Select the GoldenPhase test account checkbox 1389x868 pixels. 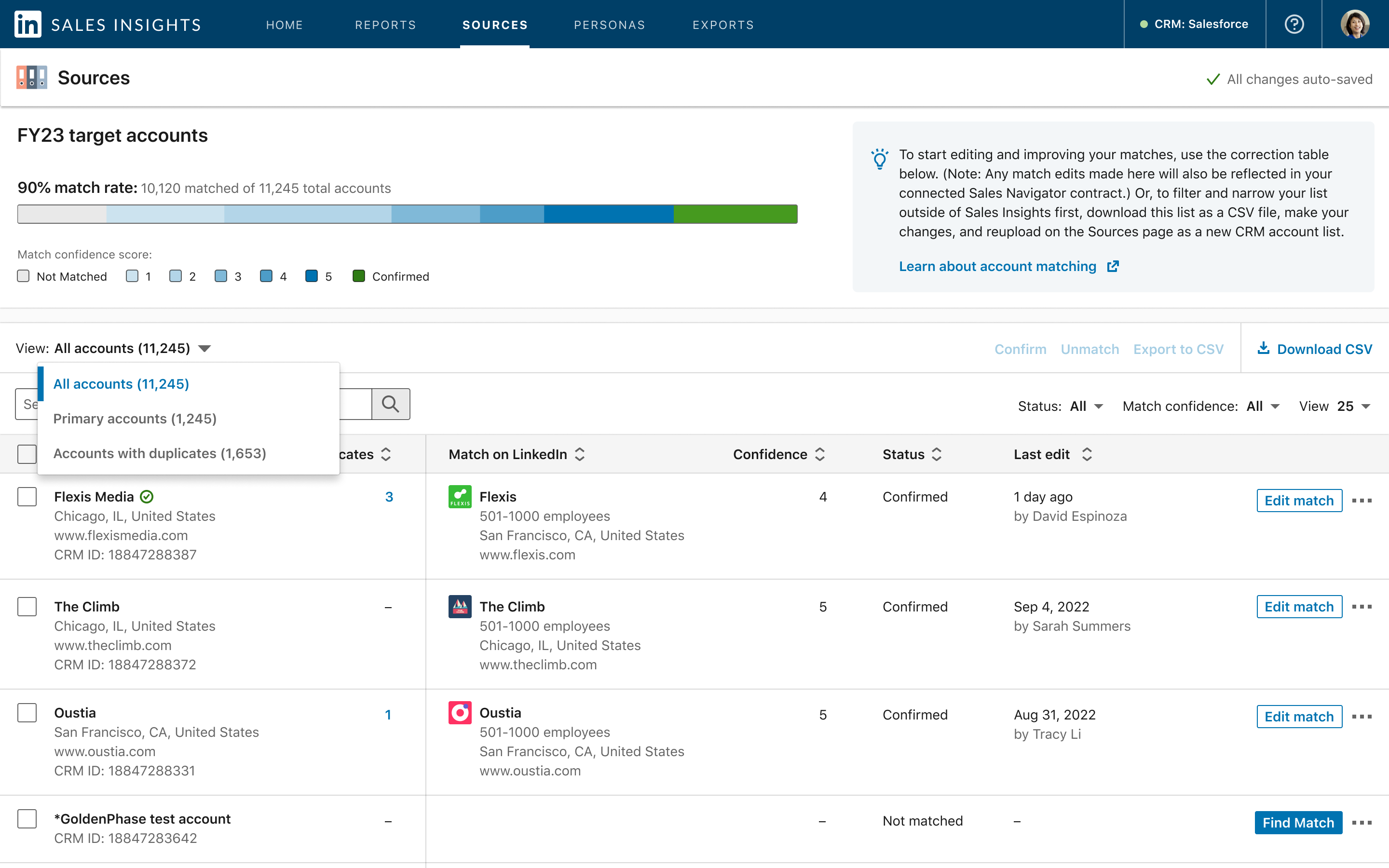click(27, 819)
